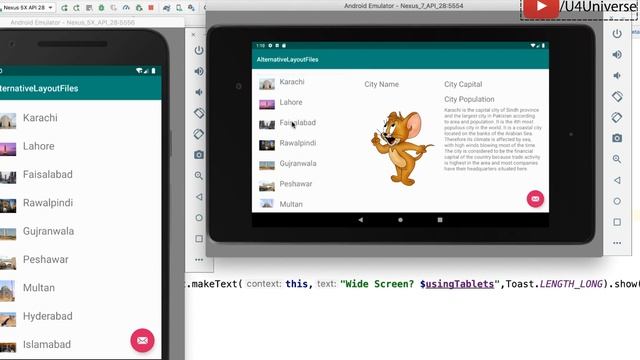Click the City Capital label on tablet

click(463, 84)
